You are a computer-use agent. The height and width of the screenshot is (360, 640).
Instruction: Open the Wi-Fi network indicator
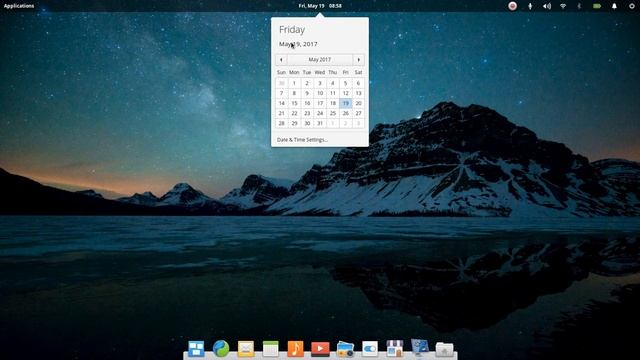(563, 6)
